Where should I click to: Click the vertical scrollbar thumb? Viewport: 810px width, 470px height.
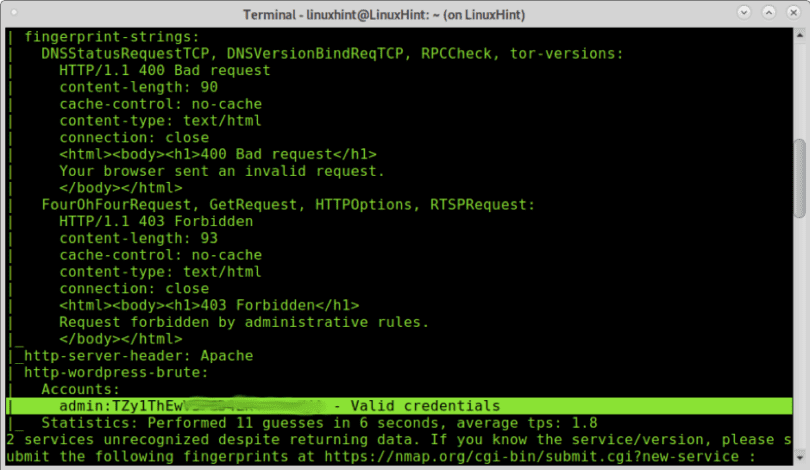800,178
